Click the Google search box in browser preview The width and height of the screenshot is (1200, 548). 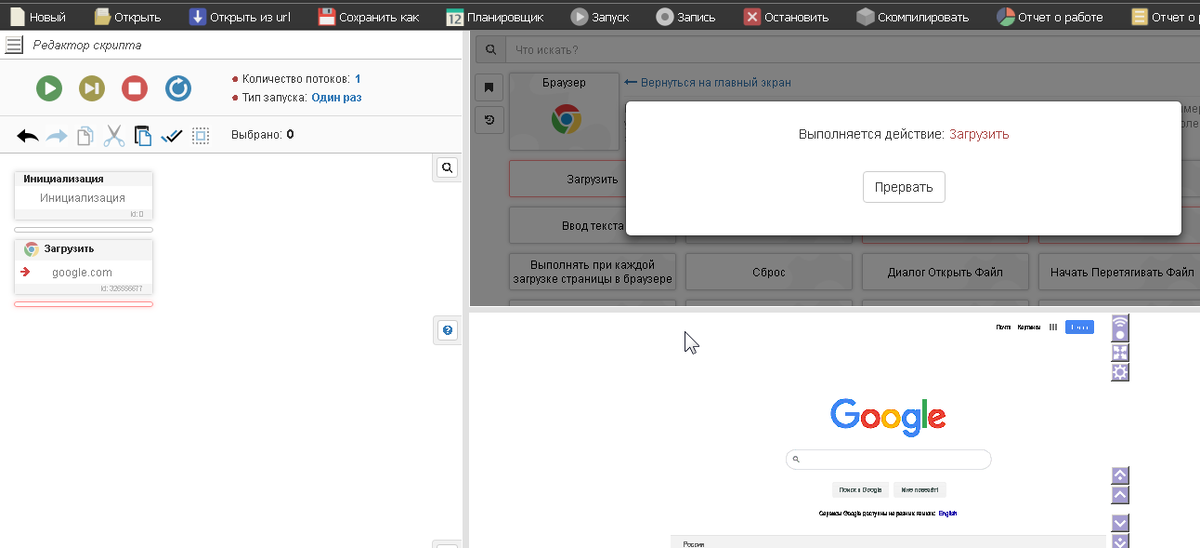point(888,460)
